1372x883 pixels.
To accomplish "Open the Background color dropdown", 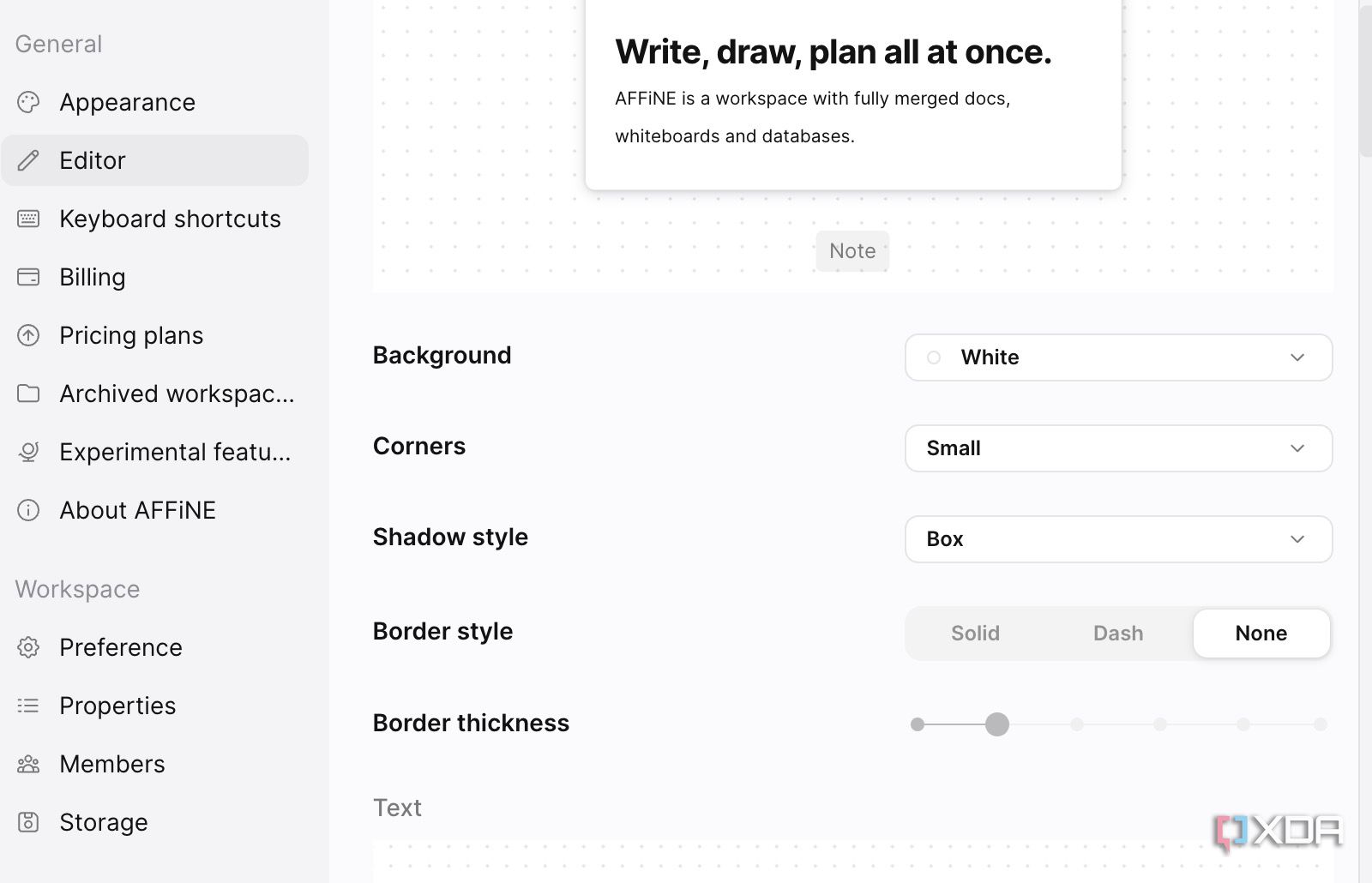I will 1118,357.
